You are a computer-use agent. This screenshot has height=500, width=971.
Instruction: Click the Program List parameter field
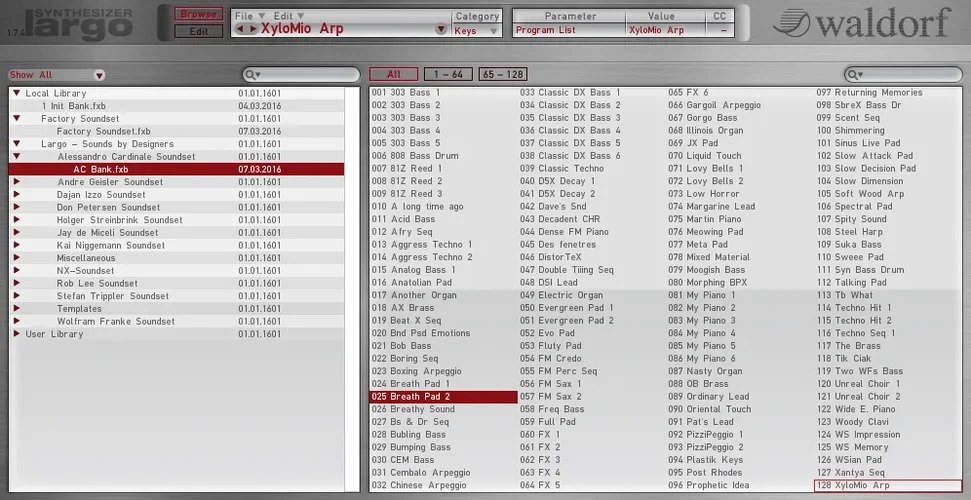click(569, 30)
